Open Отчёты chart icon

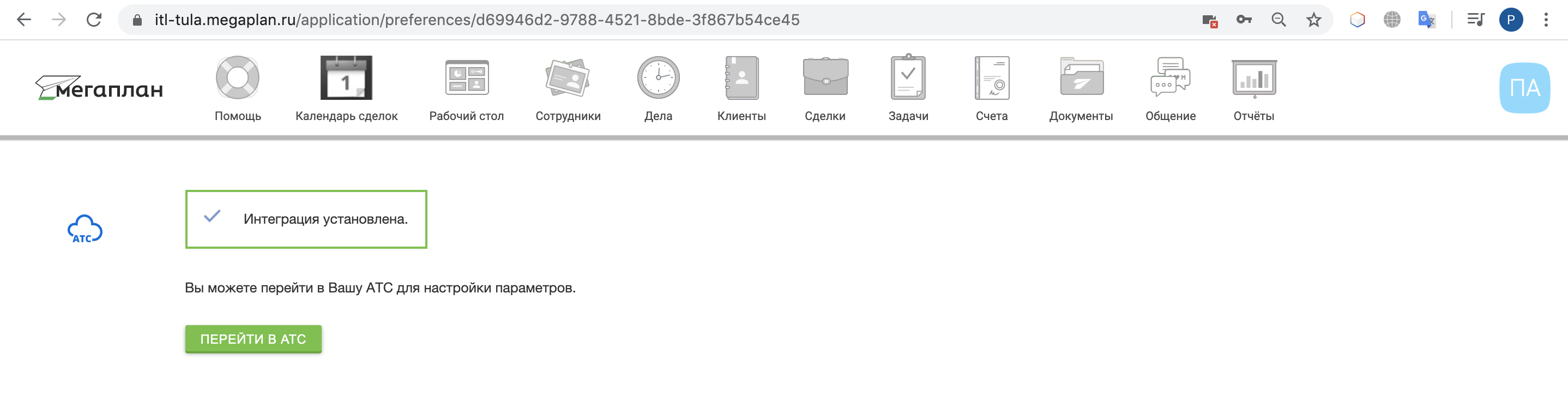[x=1254, y=78]
